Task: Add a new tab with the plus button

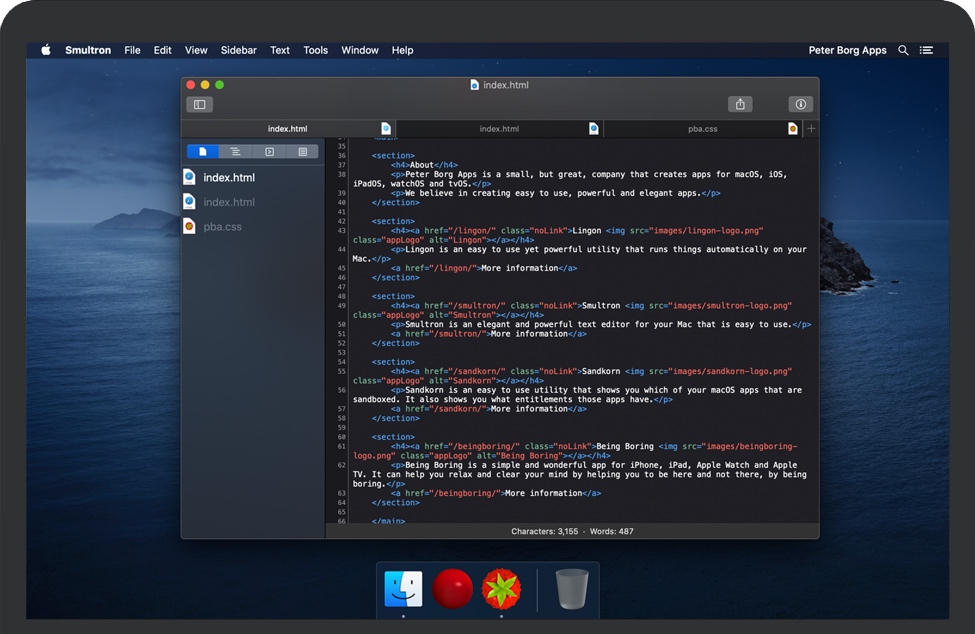Action: [811, 129]
